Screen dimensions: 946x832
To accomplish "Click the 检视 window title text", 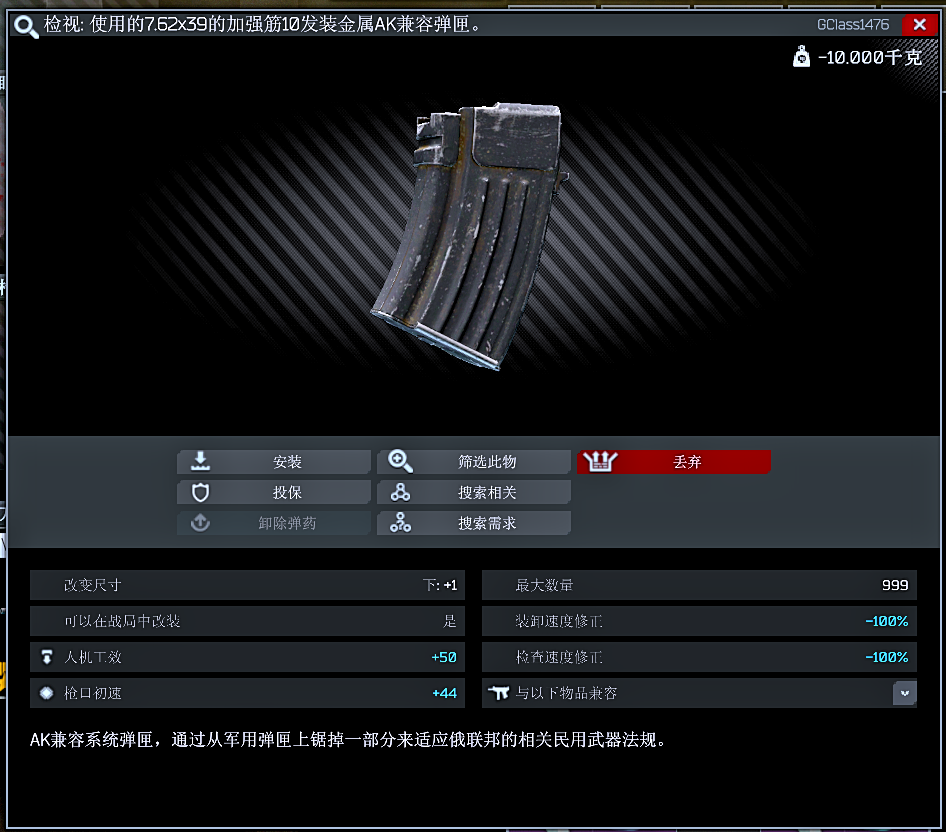I will pyautogui.click(x=263, y=25).
